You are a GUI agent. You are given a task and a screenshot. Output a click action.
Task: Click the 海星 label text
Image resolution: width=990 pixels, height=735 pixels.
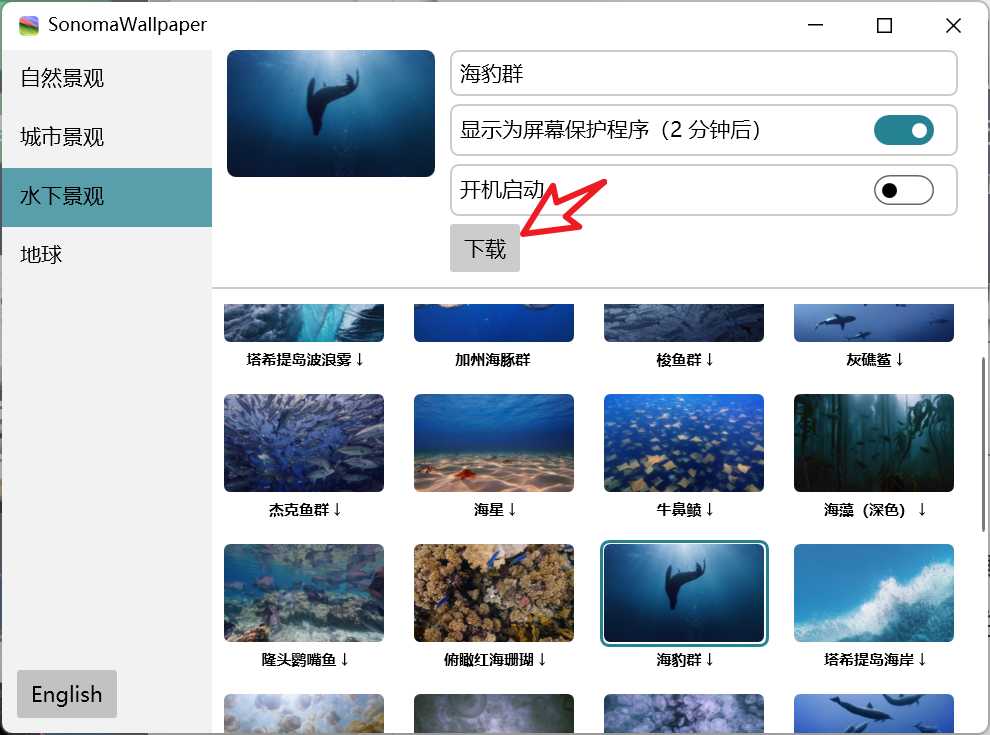(495, 510)
